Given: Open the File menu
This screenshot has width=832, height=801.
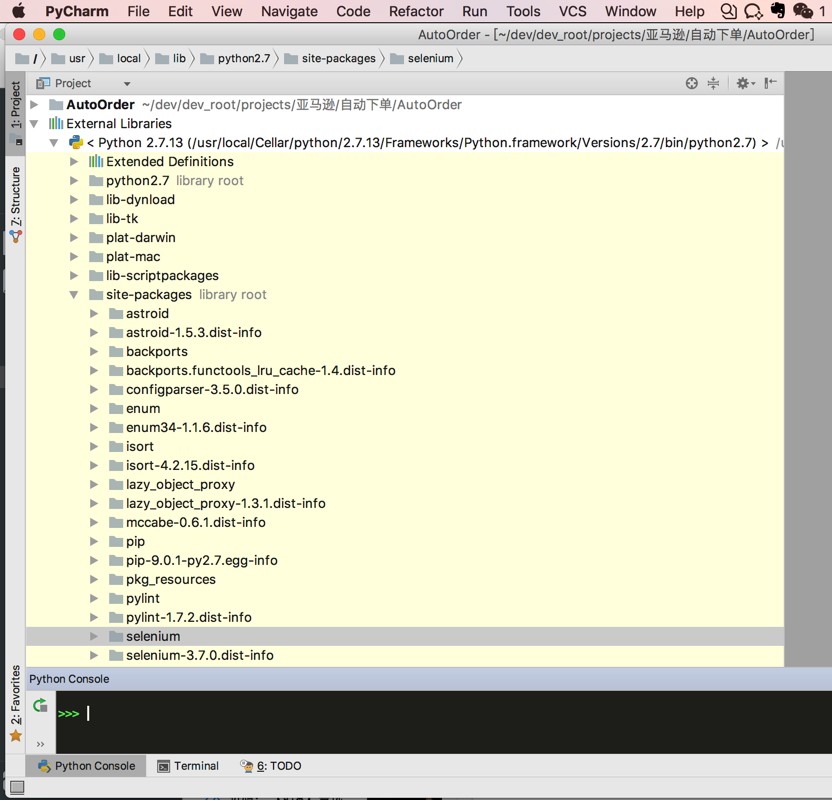Looking at the screenshot, I should click(x=138, y=11).
